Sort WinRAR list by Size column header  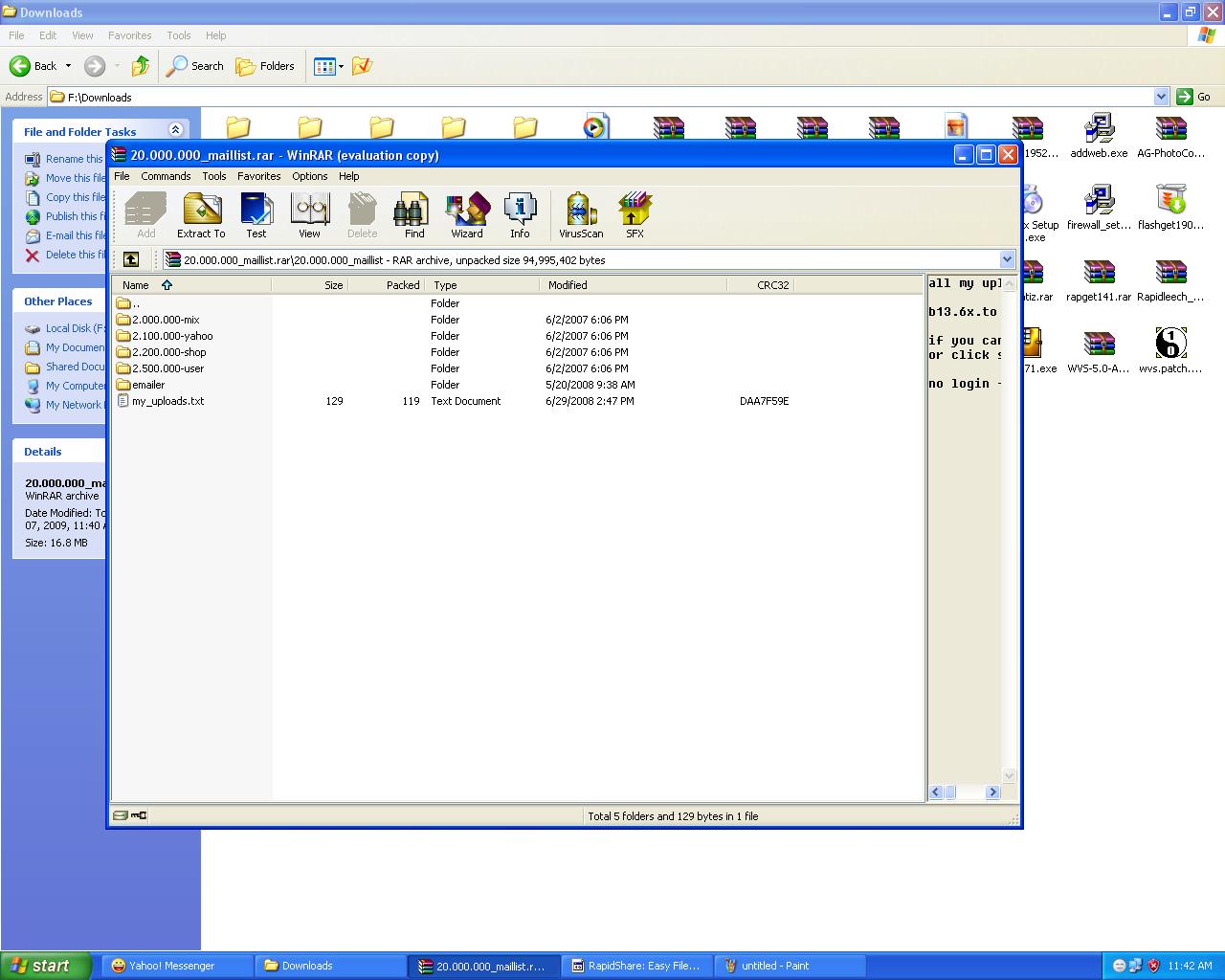click(x=309, y=285)
